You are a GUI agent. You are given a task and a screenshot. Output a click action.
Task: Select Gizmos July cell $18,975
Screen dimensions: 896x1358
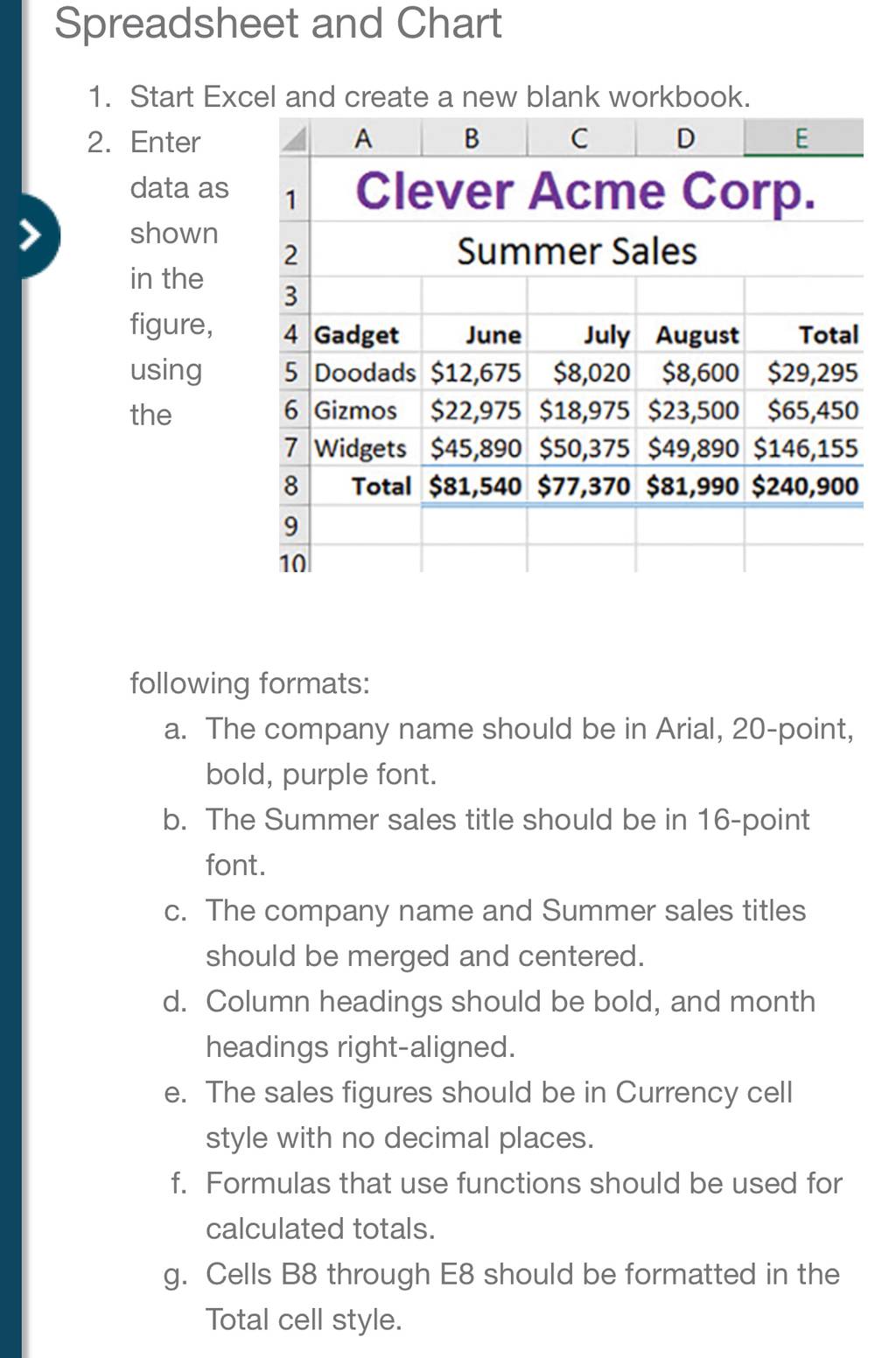pos(582,410)
